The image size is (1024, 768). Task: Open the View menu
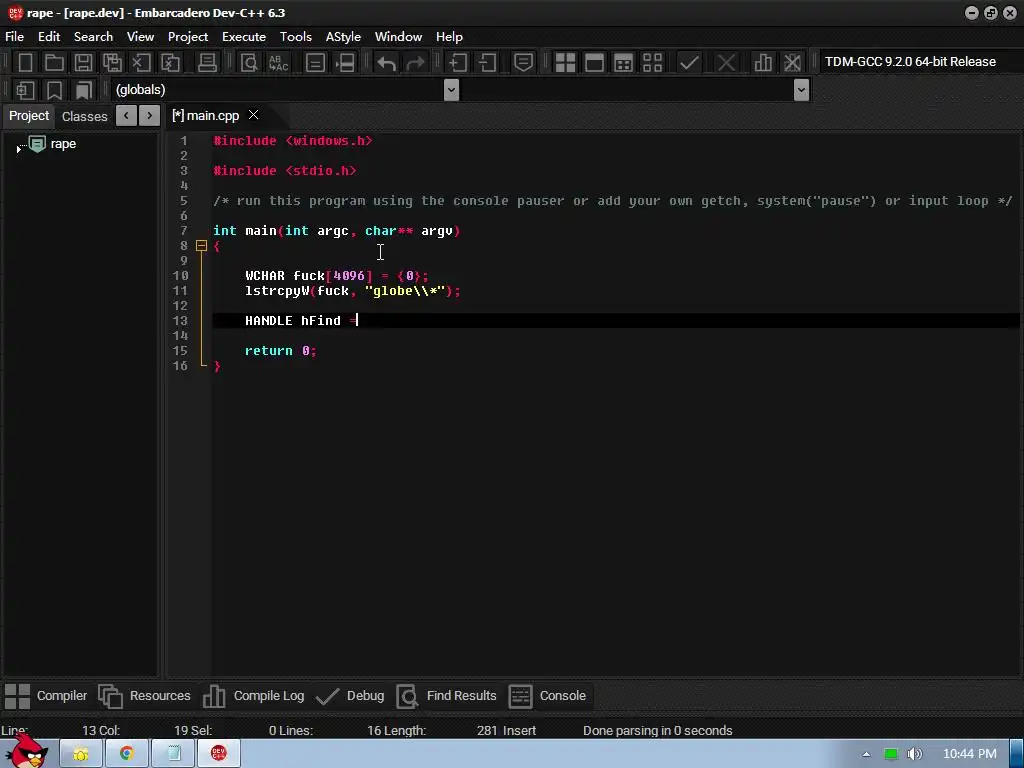tap(140, 37)
